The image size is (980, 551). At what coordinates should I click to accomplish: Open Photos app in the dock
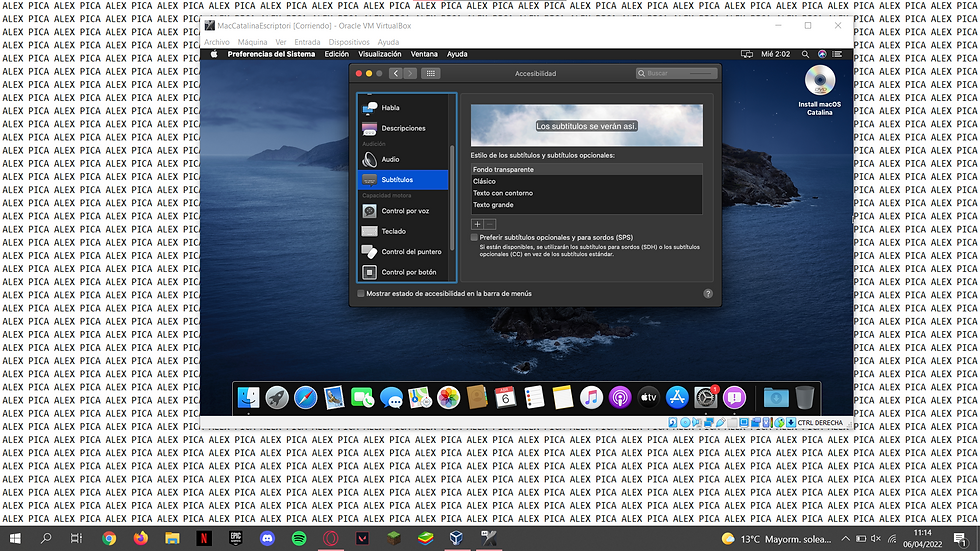pyautogui.click(x=448, y=397)
